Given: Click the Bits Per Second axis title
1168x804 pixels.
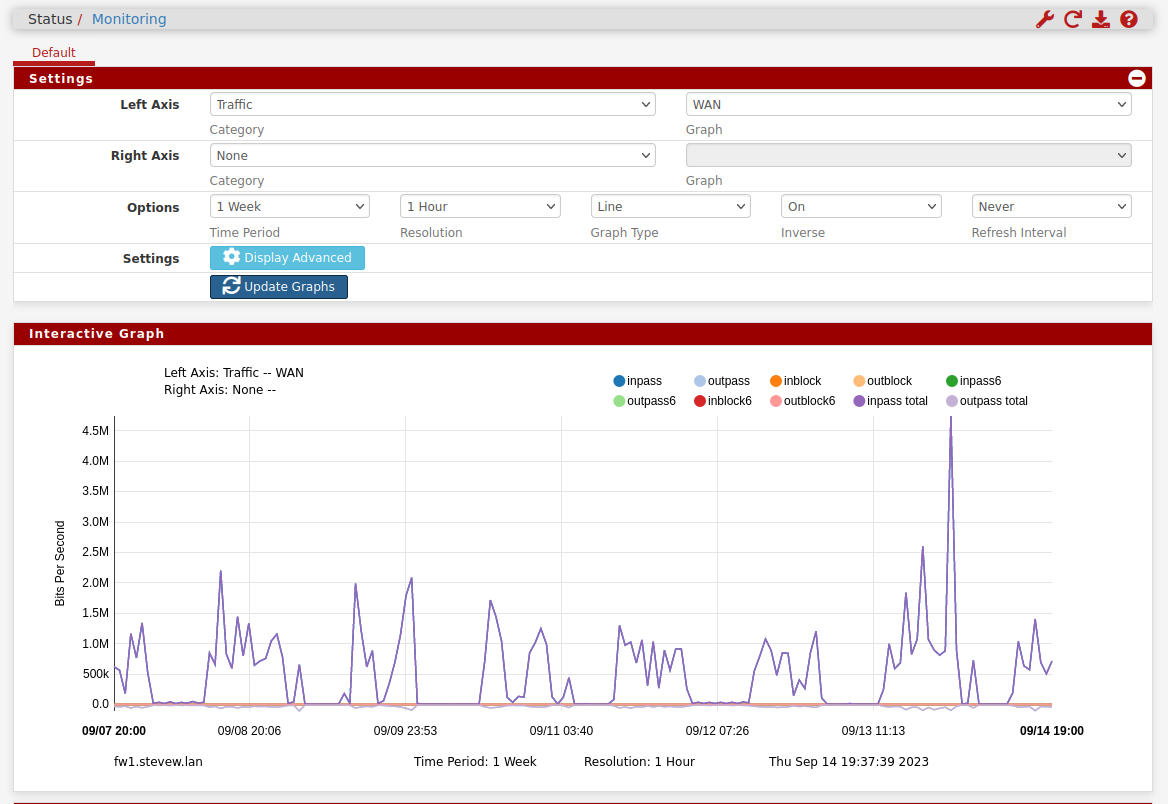Looking at the screenshot, I should pyautogui.click(x=60, y=563).
